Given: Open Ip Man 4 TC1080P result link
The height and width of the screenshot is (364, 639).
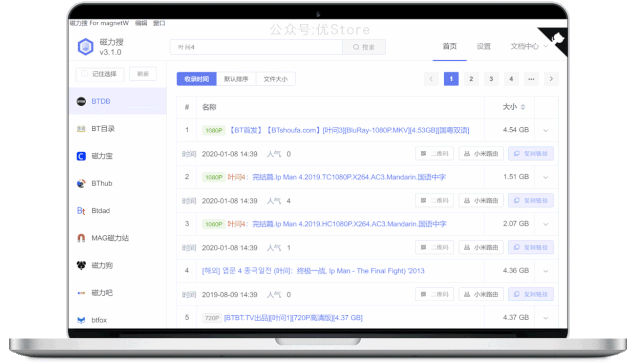Looking at the screenshot, I should click(336, 177).
